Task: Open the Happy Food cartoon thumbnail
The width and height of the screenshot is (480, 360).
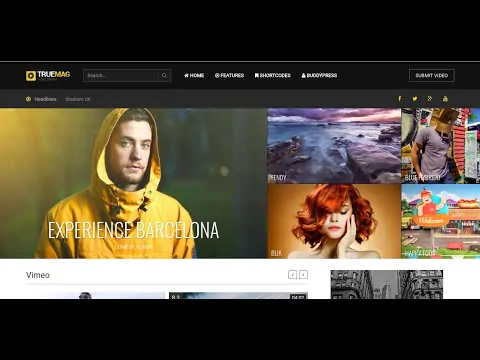Action: coord(441,221)
